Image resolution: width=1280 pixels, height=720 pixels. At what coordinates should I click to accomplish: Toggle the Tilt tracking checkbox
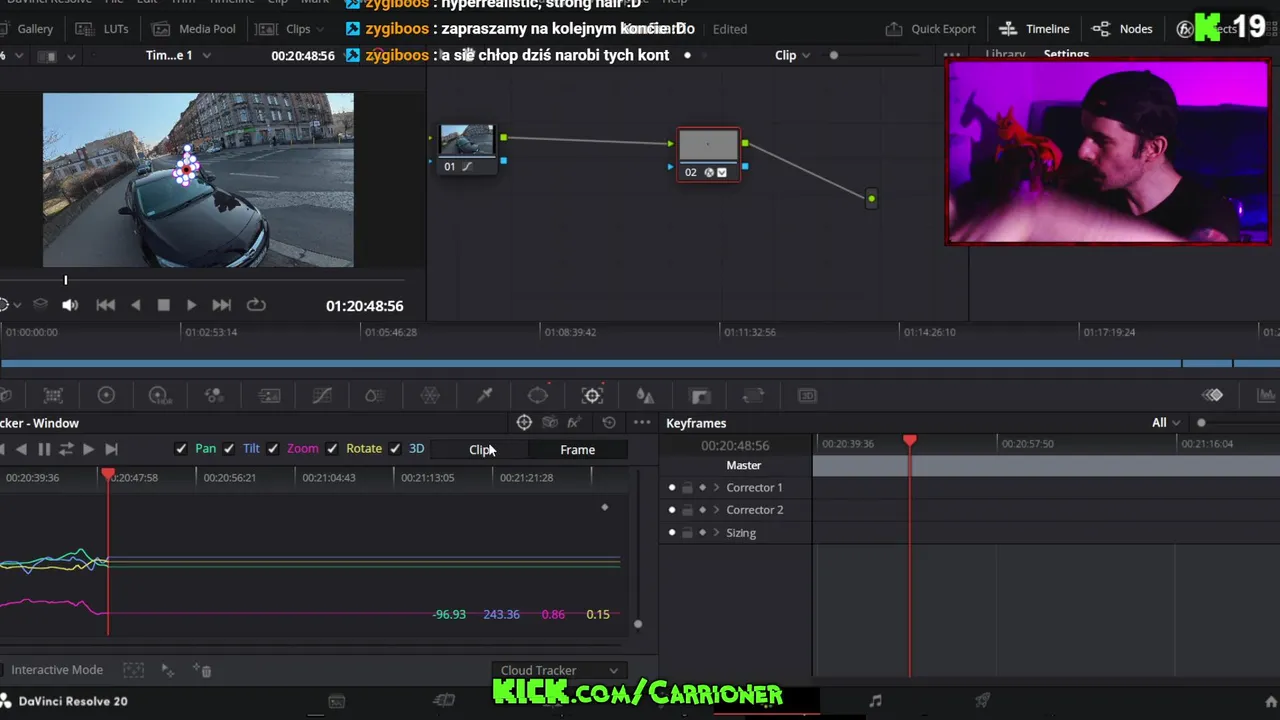coord(229,449)
